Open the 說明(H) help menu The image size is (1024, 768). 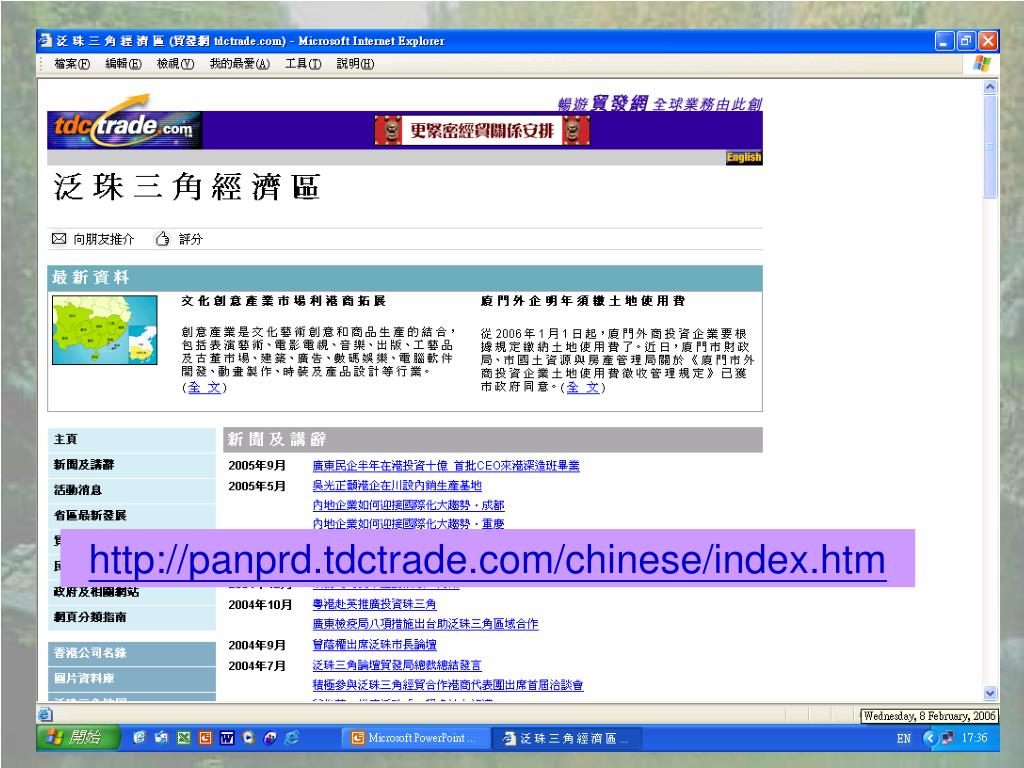(x=355, y=64)
